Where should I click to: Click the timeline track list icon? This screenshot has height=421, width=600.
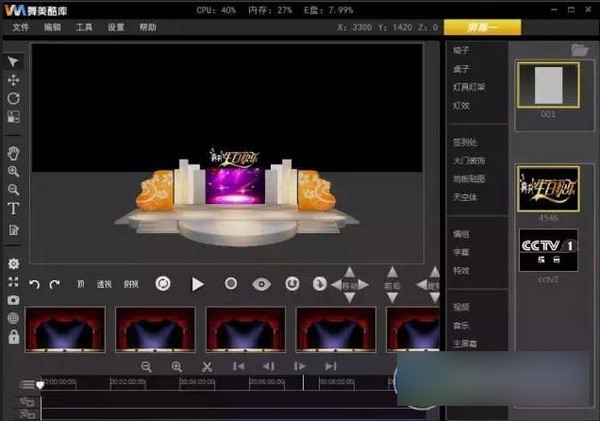coord(27,384)
